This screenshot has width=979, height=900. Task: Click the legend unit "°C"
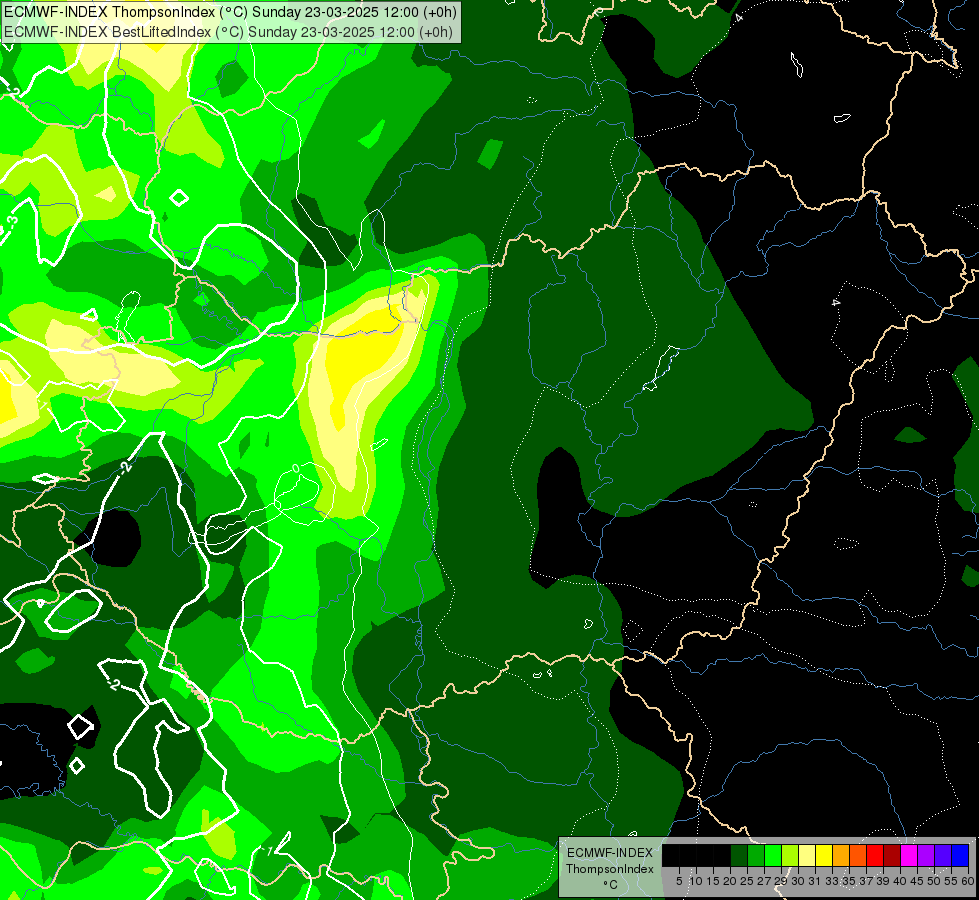610,885
